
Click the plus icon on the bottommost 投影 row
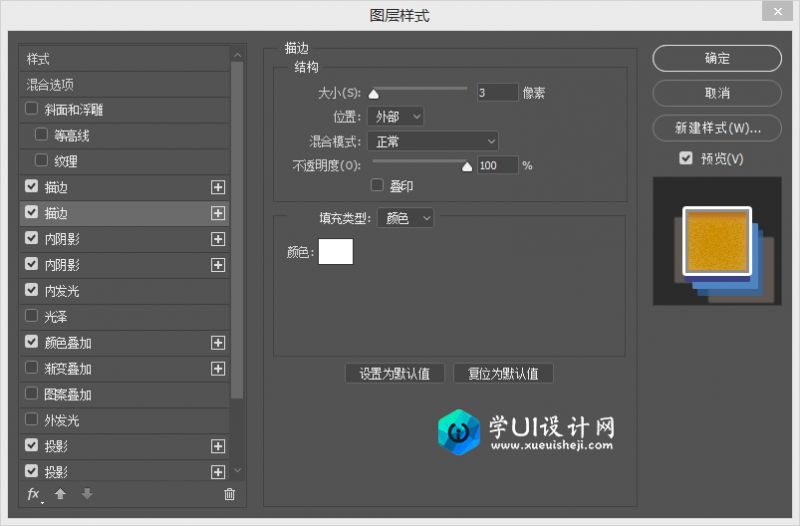tap(218, 472)
